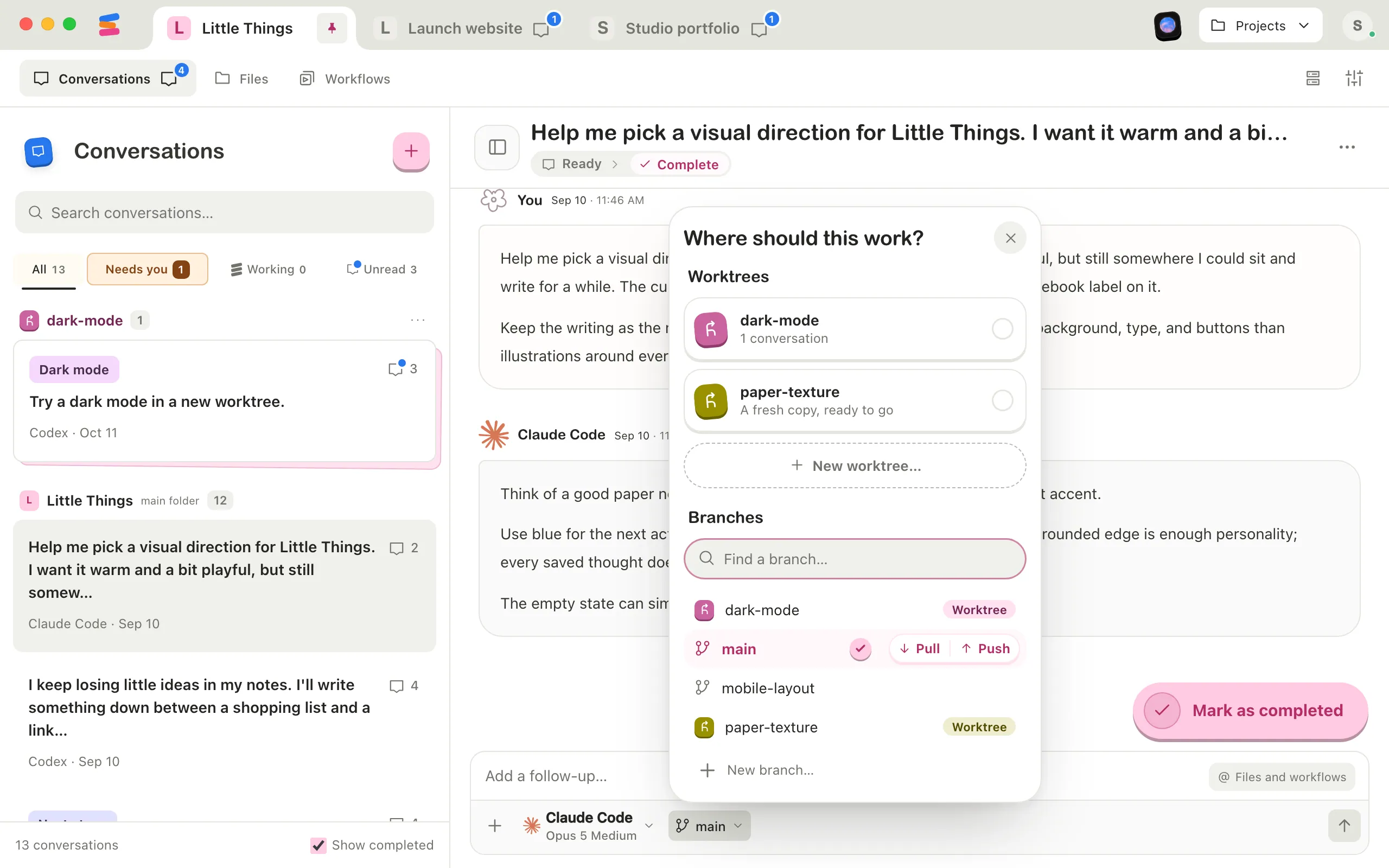Click the blue Conversations chat icon

coord(39,151)
